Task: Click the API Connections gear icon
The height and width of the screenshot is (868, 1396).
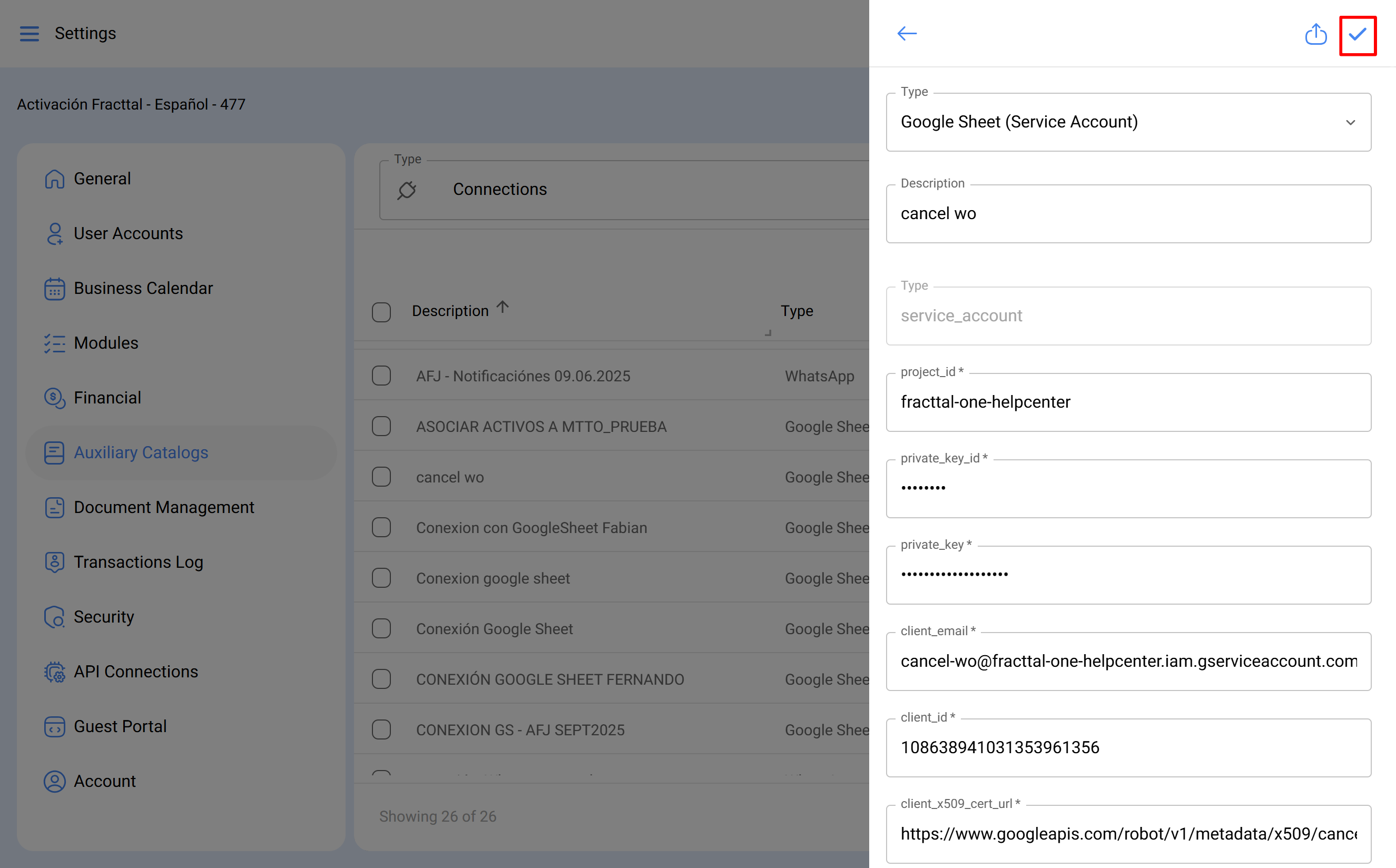Action: 55,672
